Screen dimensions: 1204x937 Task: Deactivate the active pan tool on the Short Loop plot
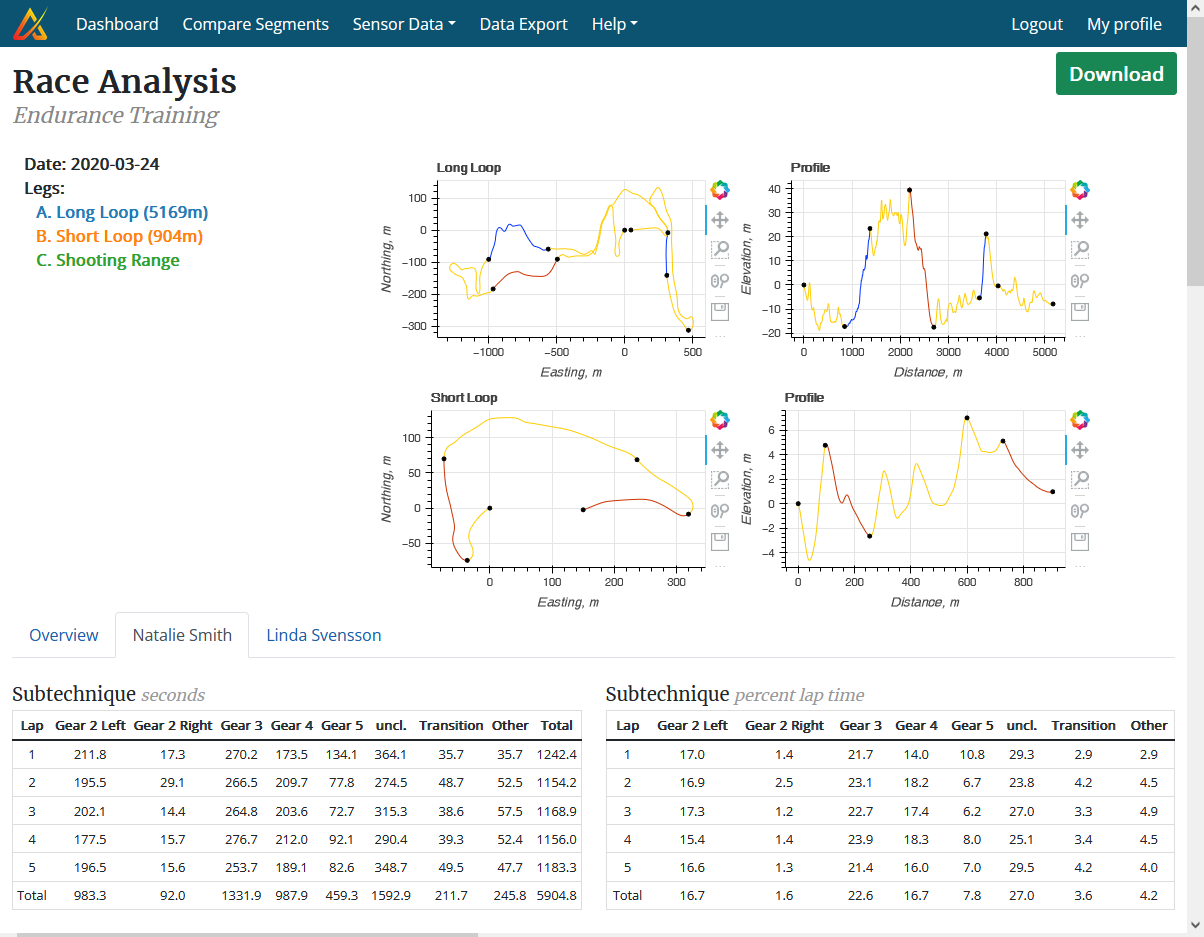(x=720, y=449)
